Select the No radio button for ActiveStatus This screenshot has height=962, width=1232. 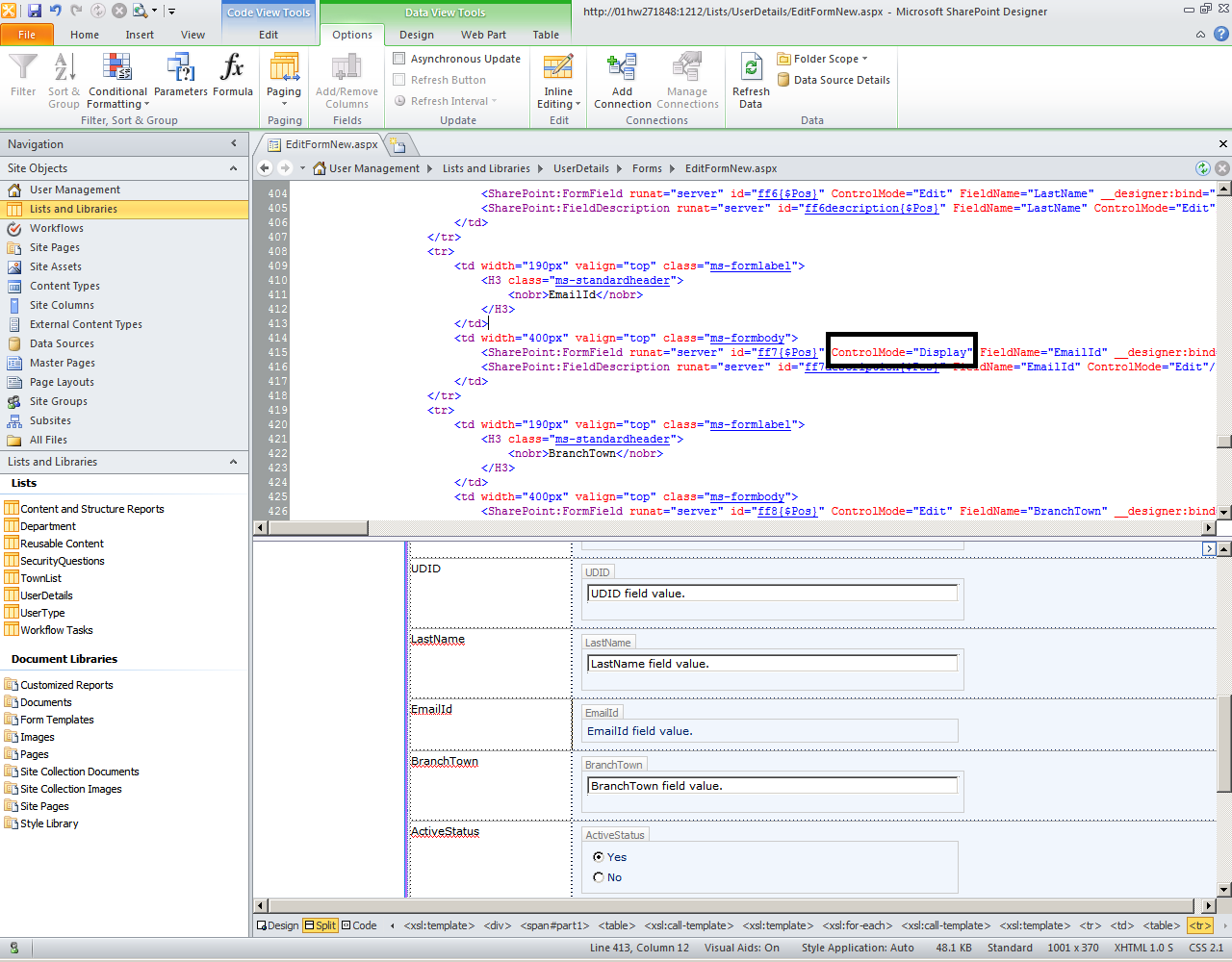(x=599, y=877)
